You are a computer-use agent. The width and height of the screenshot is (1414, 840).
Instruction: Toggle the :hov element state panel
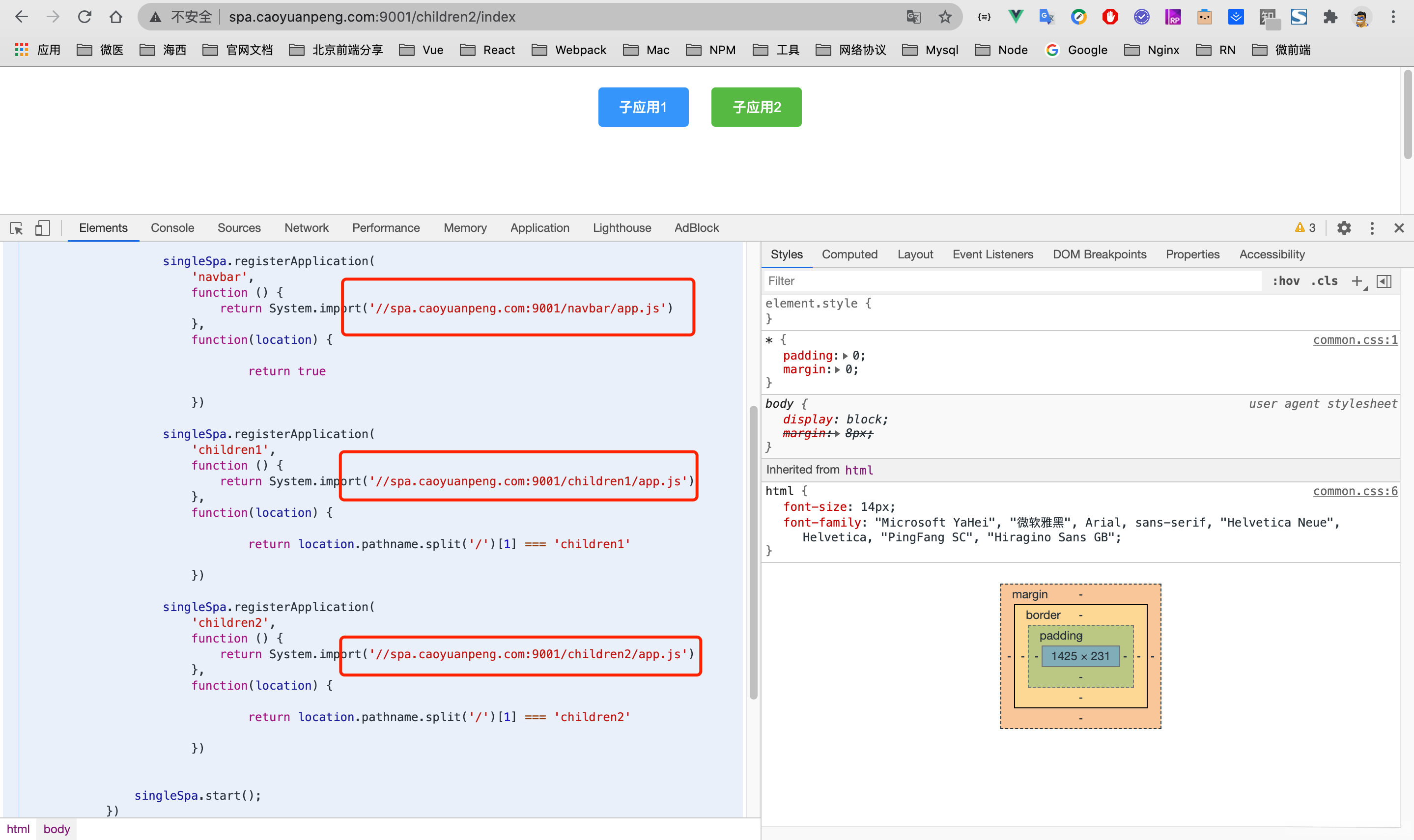tap(1286, 281)
